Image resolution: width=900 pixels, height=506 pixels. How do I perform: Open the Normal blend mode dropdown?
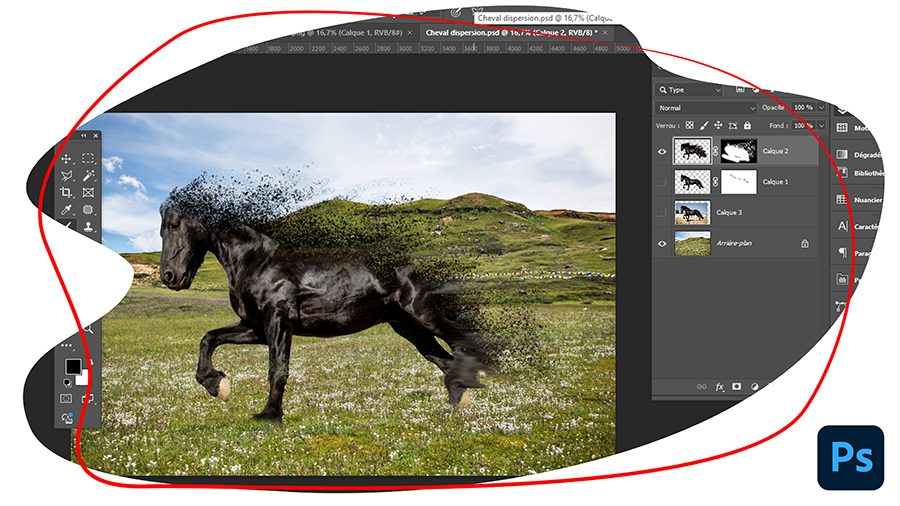[x=706, y=107]
